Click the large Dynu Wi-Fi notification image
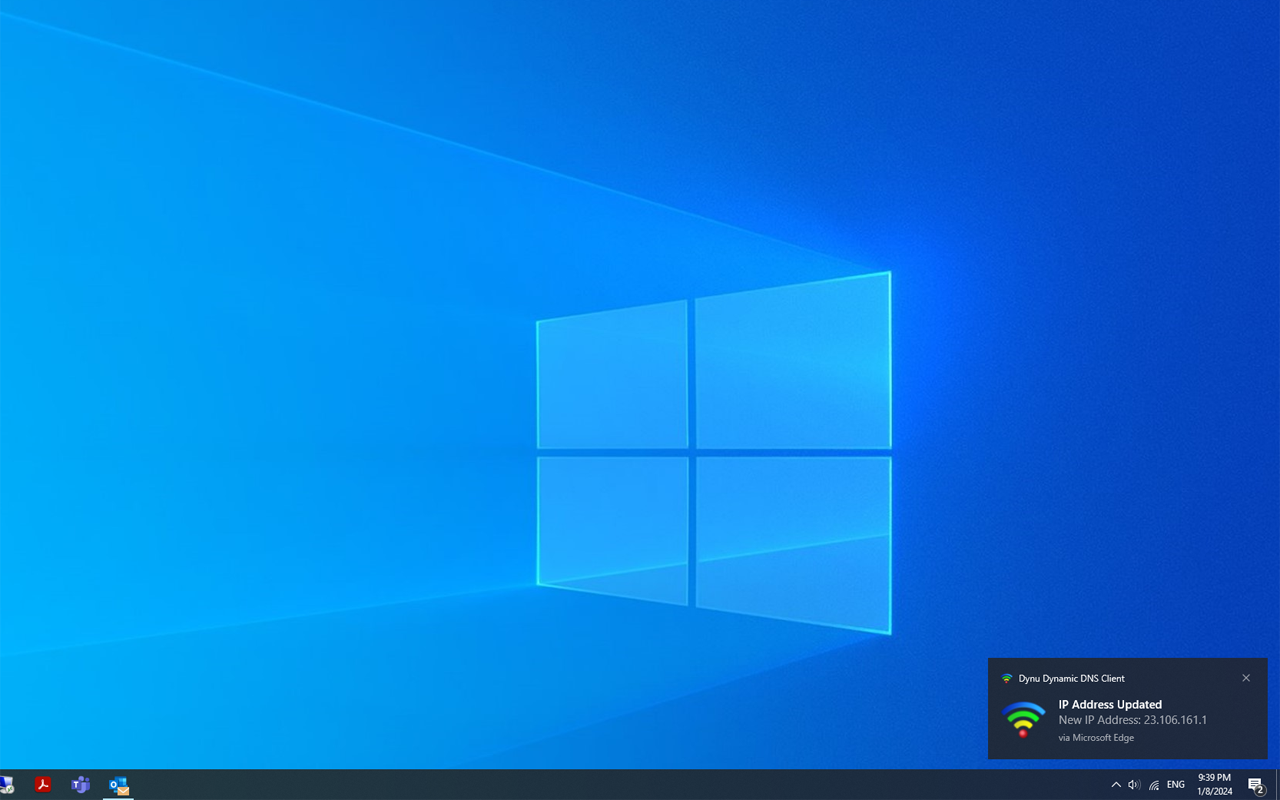 1023,719
